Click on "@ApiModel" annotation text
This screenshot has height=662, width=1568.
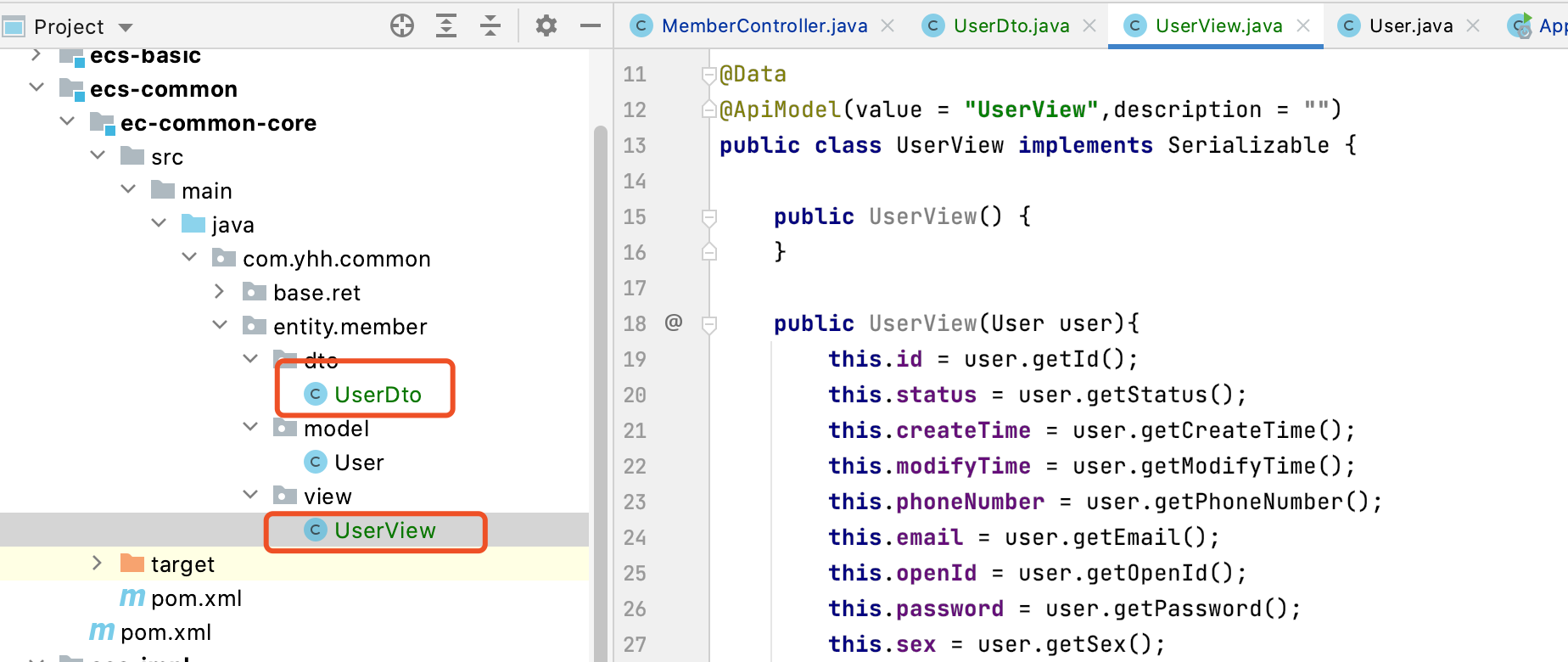[x=780, y=109]
